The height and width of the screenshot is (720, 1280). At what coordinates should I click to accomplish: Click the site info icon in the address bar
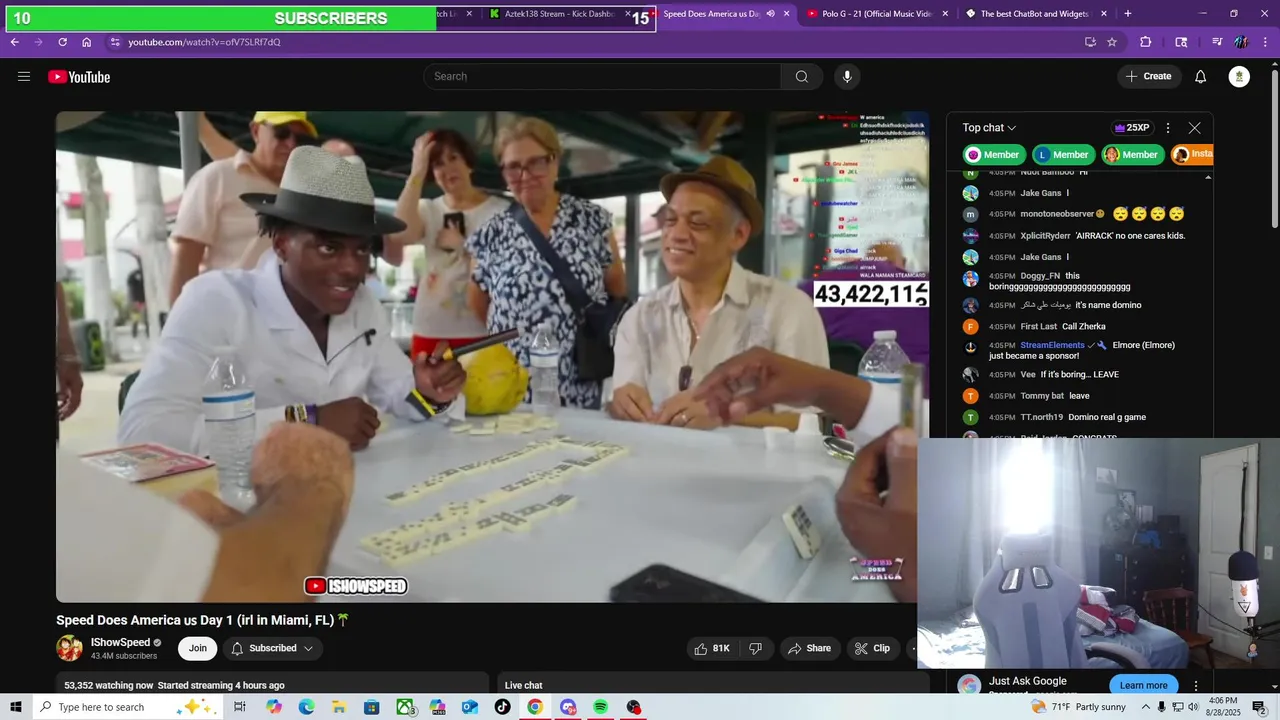(115, 42)
